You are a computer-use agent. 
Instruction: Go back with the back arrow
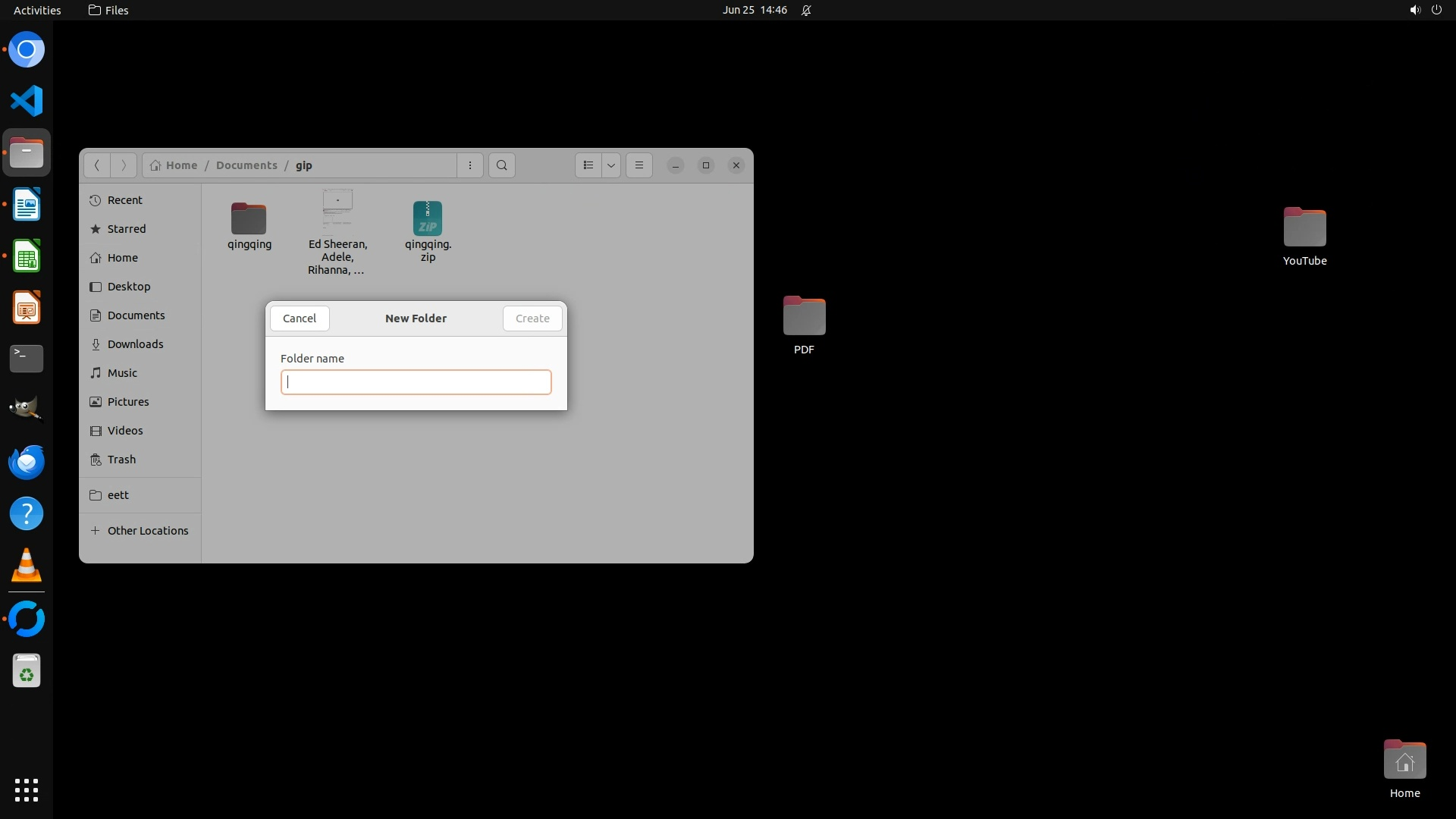(96, 165)
